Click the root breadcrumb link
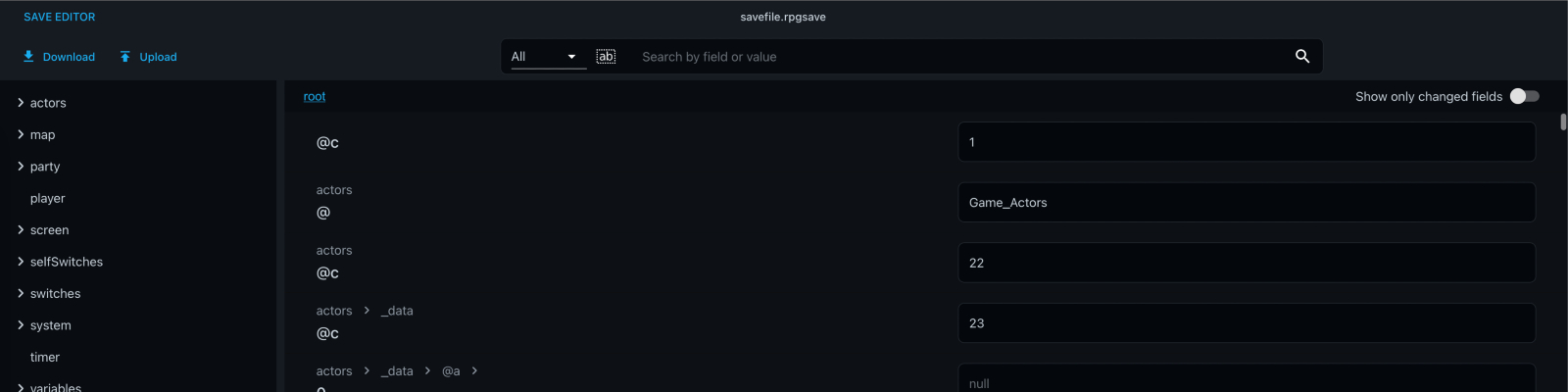Screen dimensions: 1568x392 (x=315, y=96)
